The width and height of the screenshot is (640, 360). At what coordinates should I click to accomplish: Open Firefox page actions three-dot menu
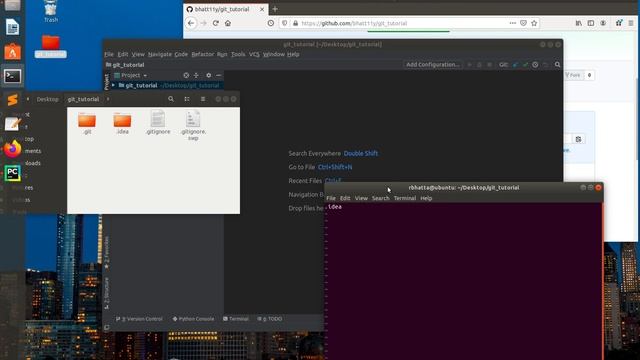(513, 23)
